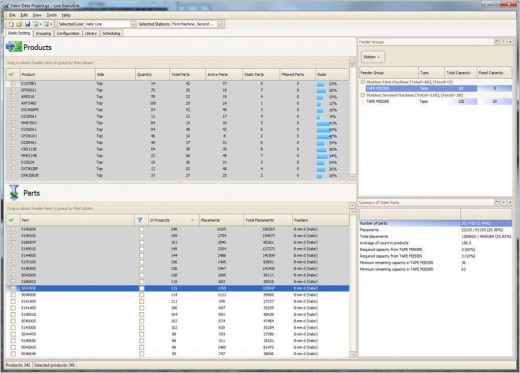
Task: Click green checkmark header in Parts table
Action: 11,220
